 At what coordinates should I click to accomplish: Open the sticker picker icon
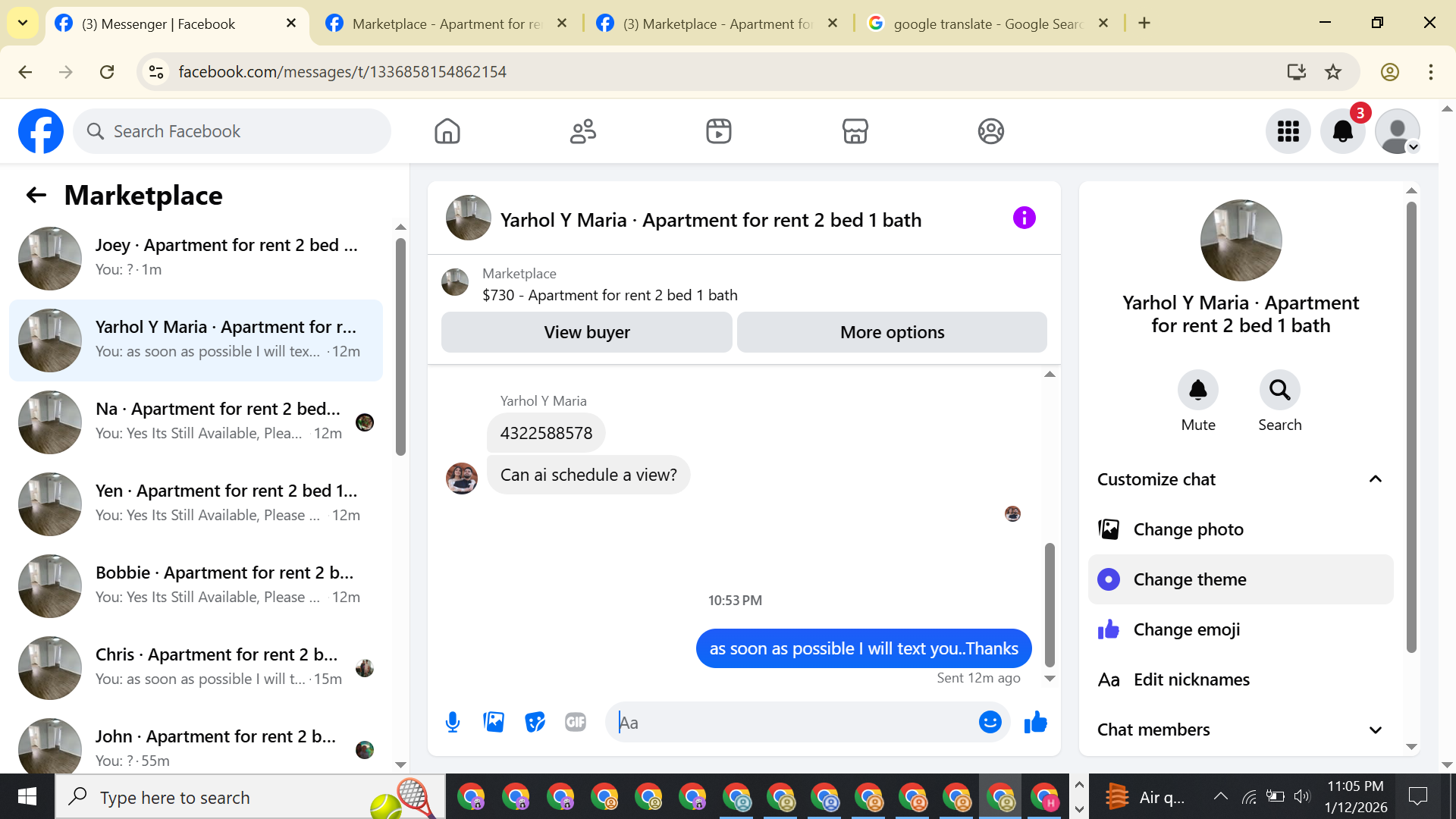coord(535,722)
